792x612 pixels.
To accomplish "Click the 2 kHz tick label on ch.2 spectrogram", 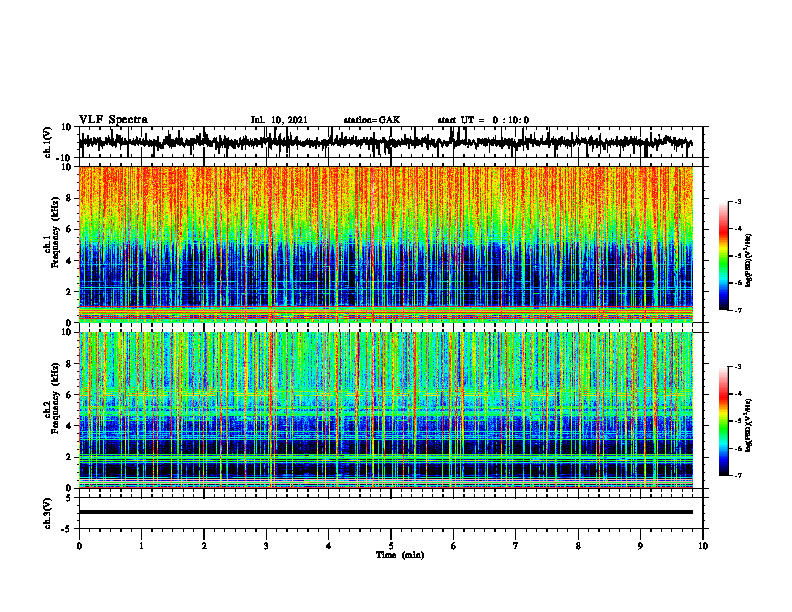I will (69, 457).
